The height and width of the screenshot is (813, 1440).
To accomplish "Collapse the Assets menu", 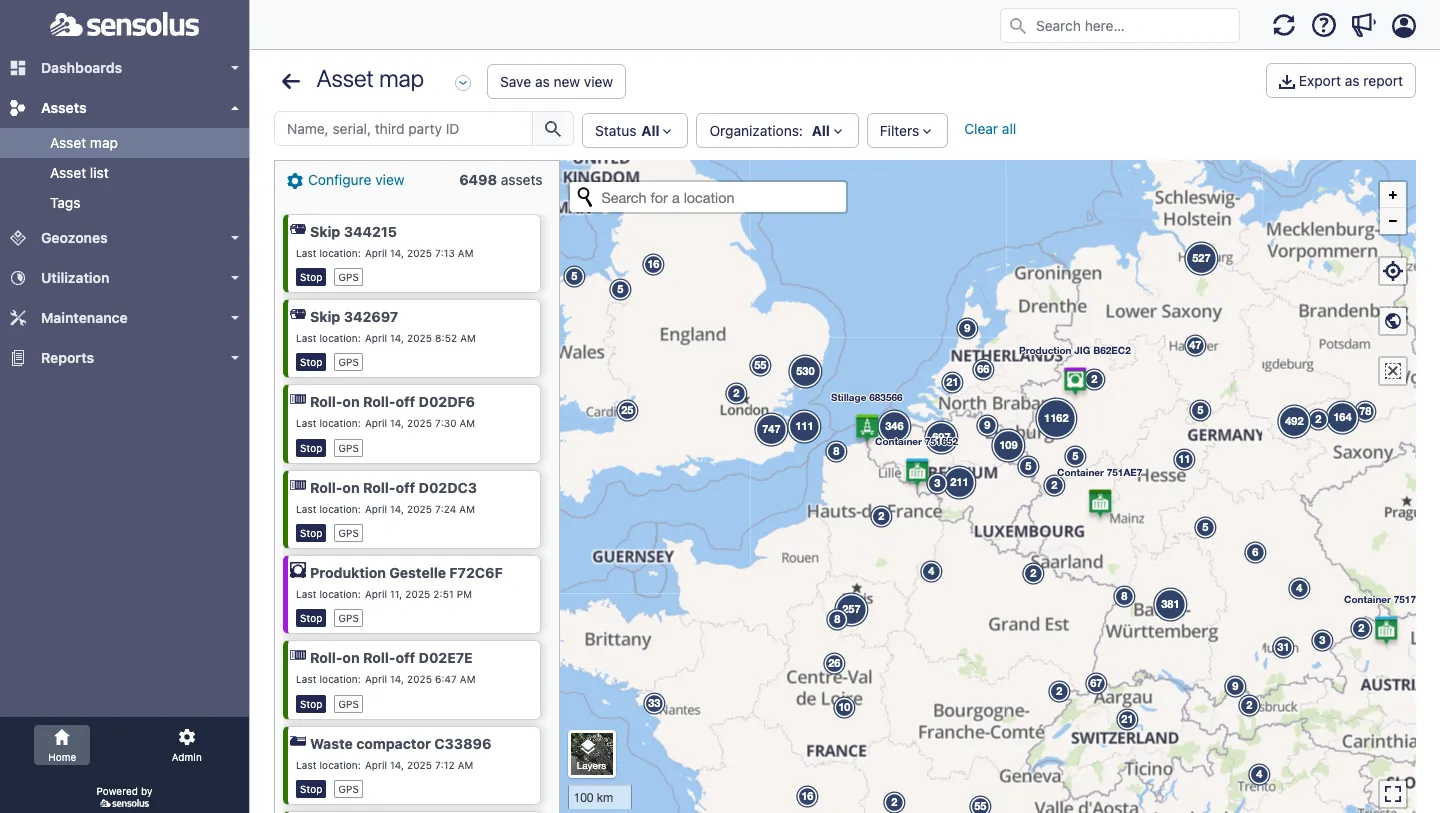I will 124,108.
